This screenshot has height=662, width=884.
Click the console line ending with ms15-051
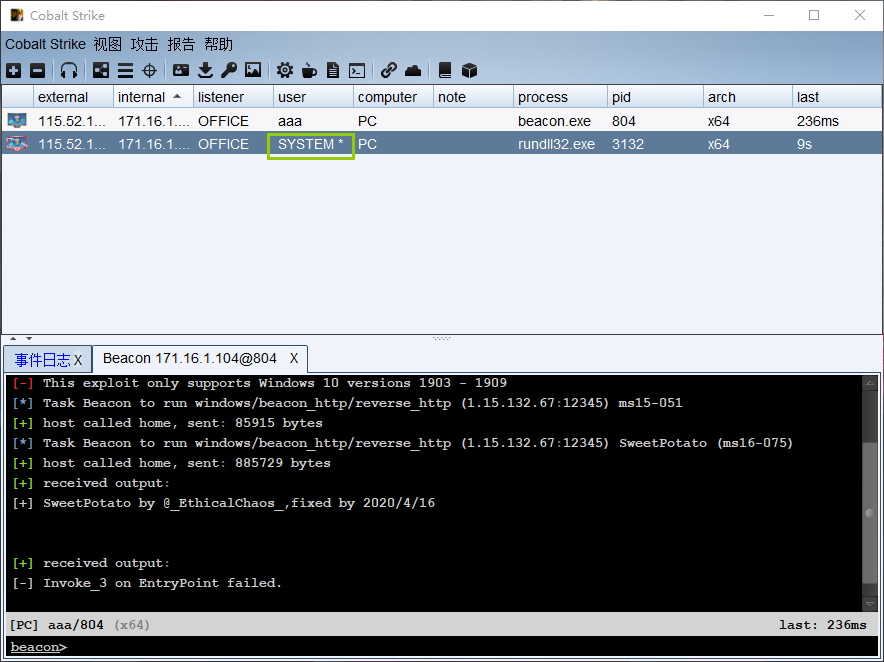(x=347, y=403)
